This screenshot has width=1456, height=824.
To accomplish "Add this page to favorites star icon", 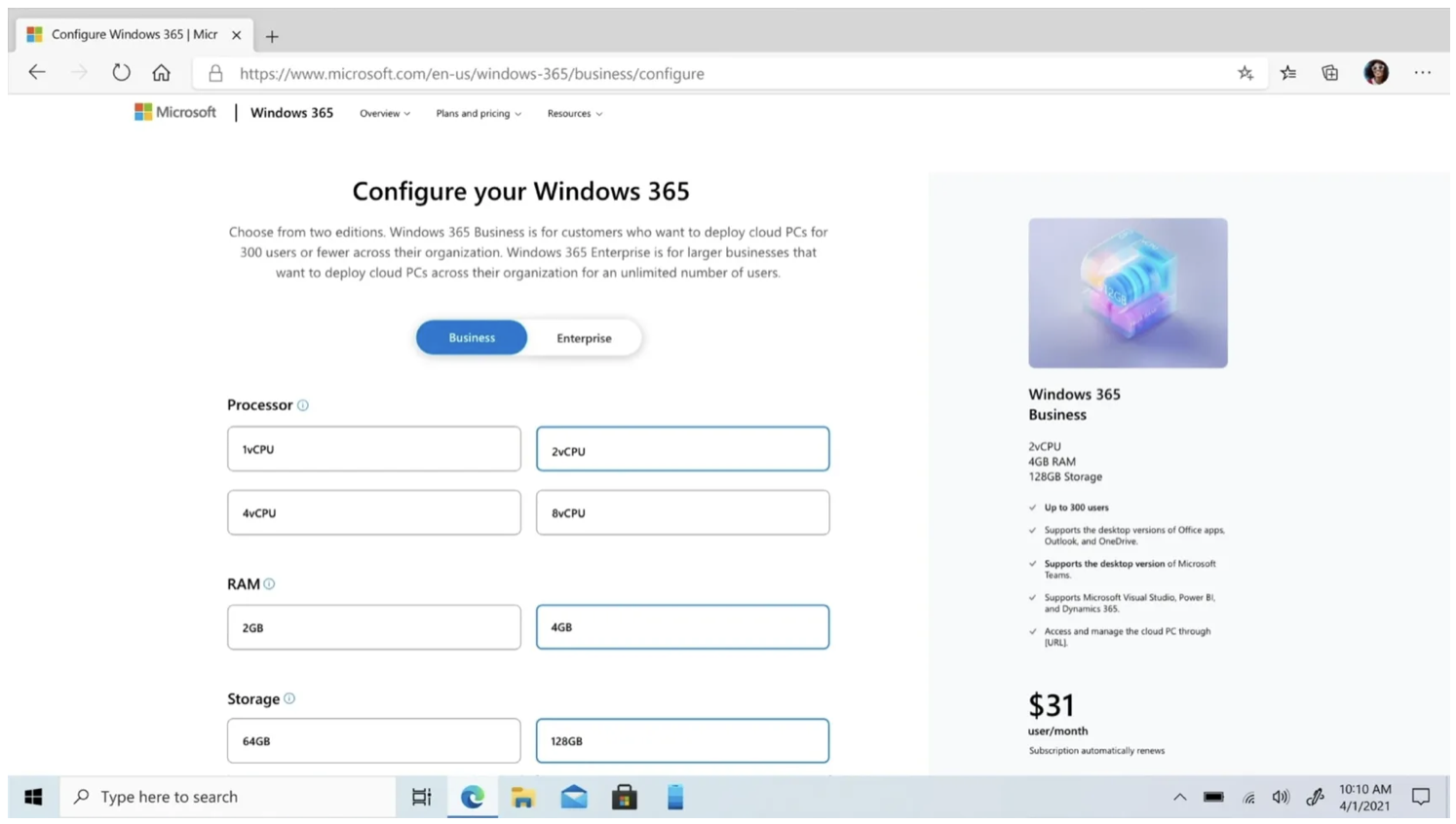I will tap(1245, 73).
